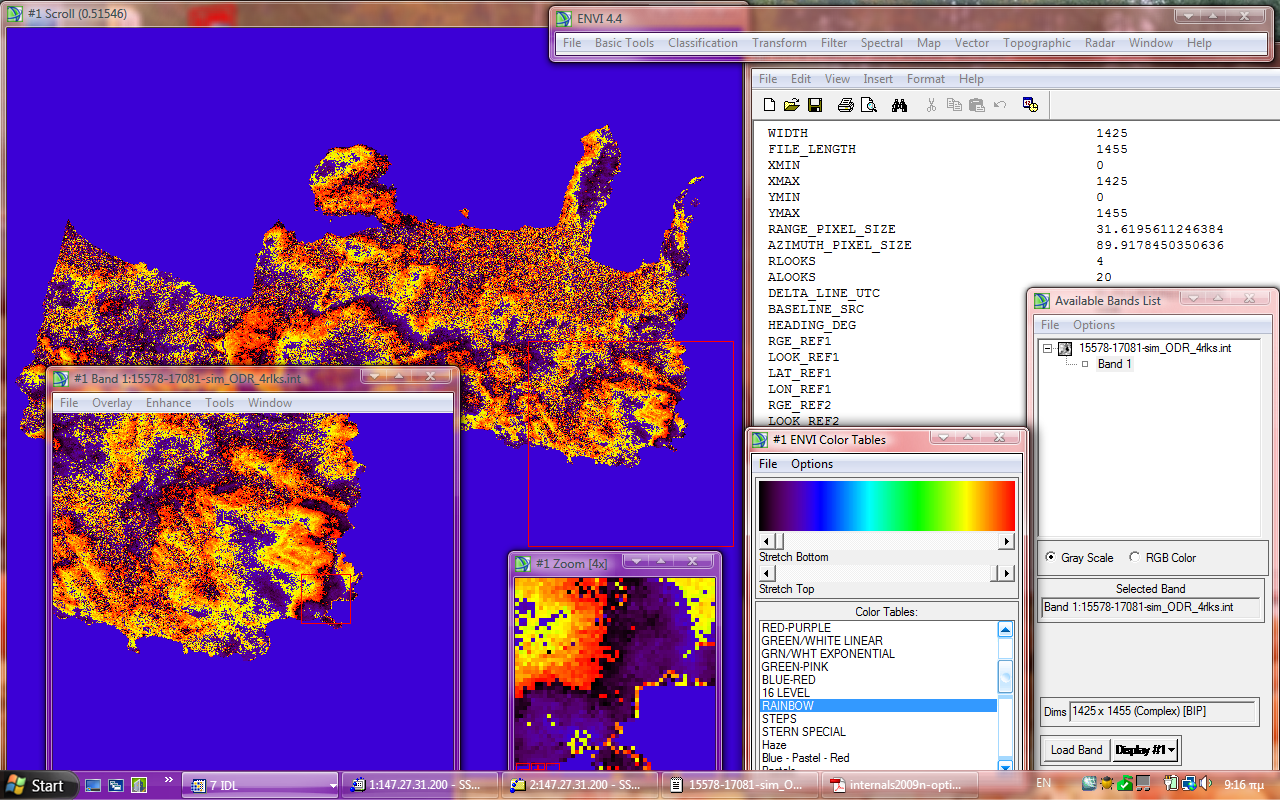The height and width of the screenshot is (800, 1280).
Task: Click the rainbow color bar preview
Action: tap(887, 506)
